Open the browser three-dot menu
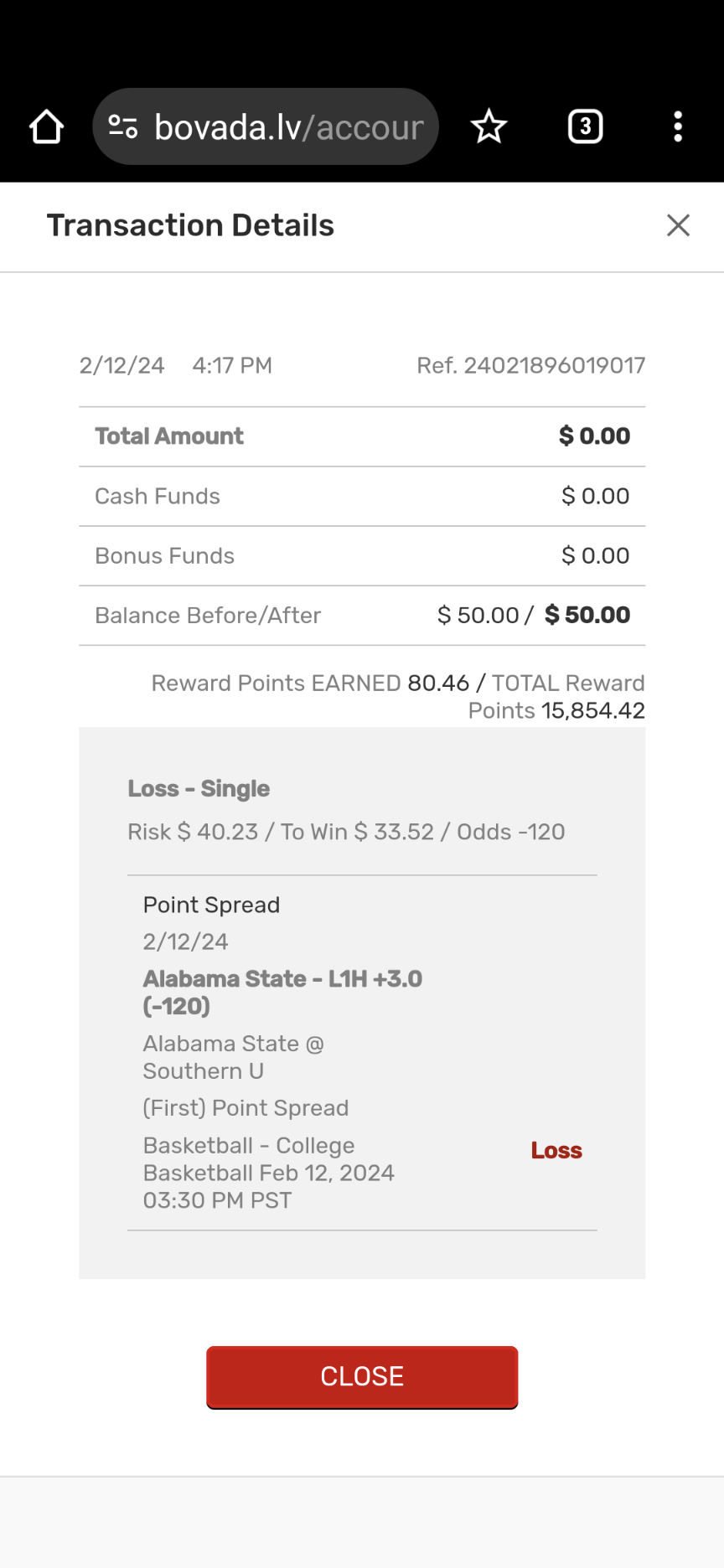 678,127
